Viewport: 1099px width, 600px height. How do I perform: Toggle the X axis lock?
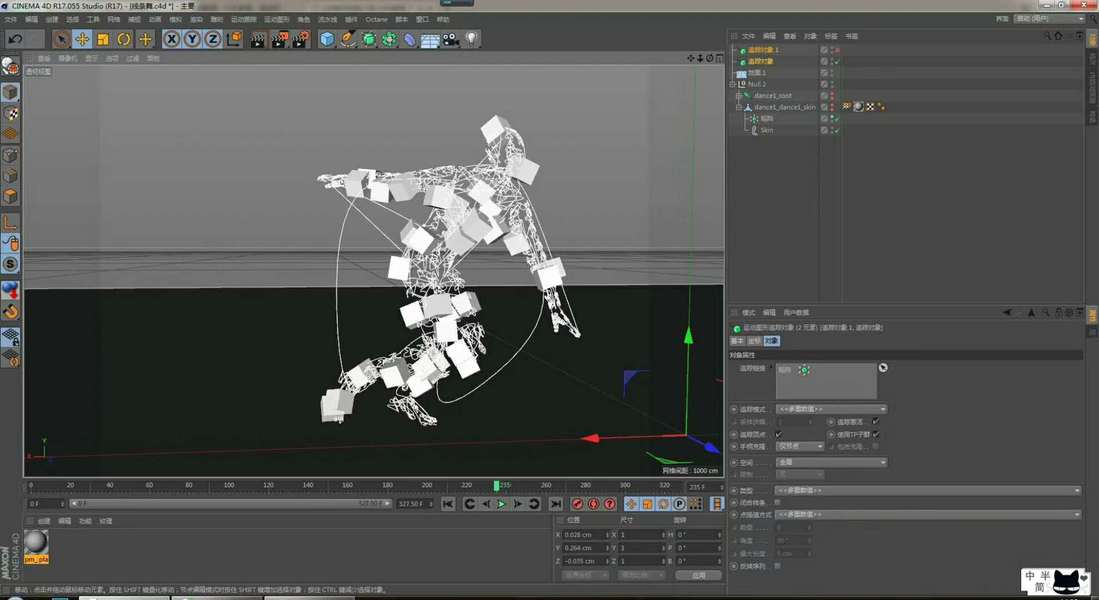[172, 39]
